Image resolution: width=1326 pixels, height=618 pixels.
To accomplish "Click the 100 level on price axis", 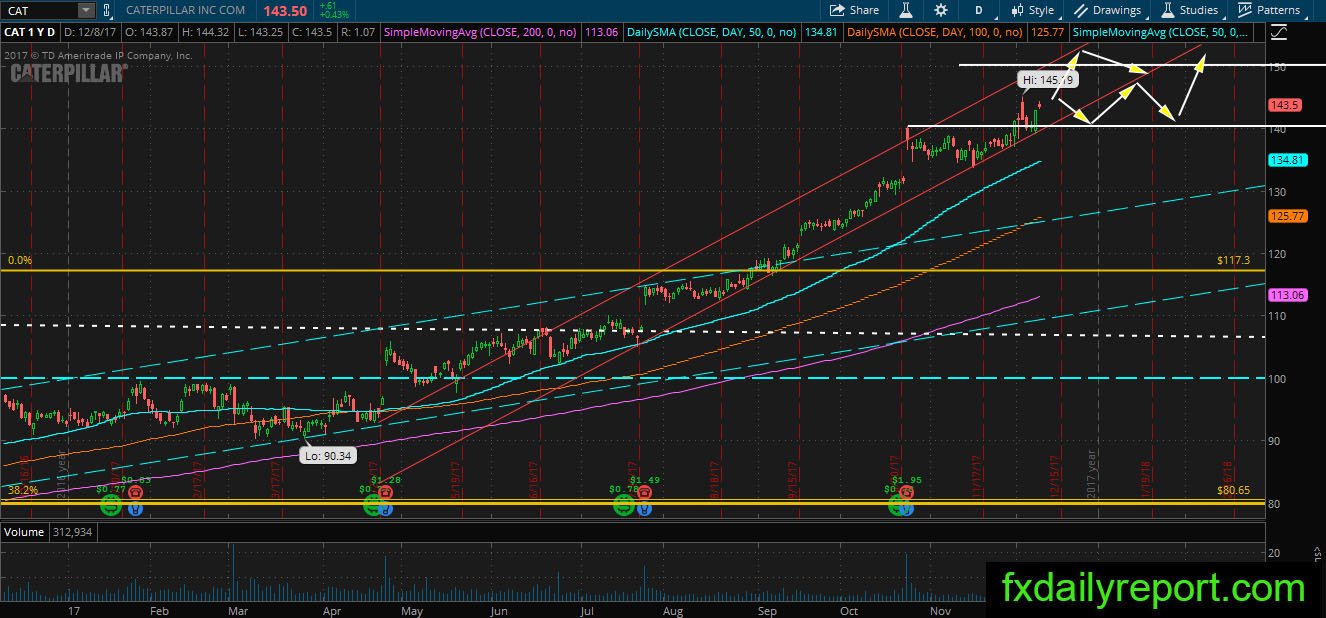I will [x=1277, y=379].
